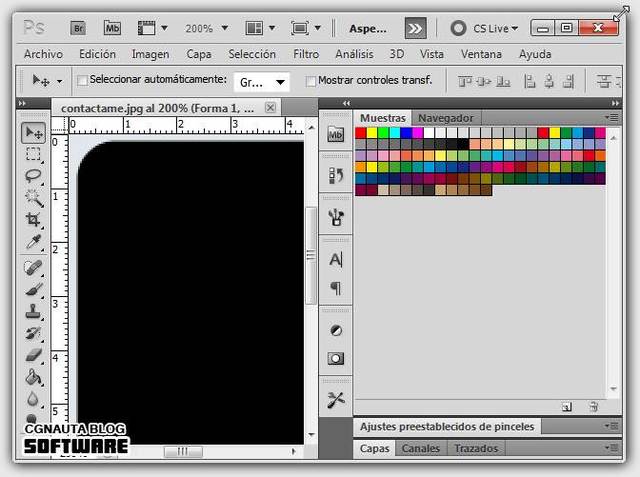Viewport: 640px width, 477px height.
Task: Select the Crop tool
Action: (33, 220)
